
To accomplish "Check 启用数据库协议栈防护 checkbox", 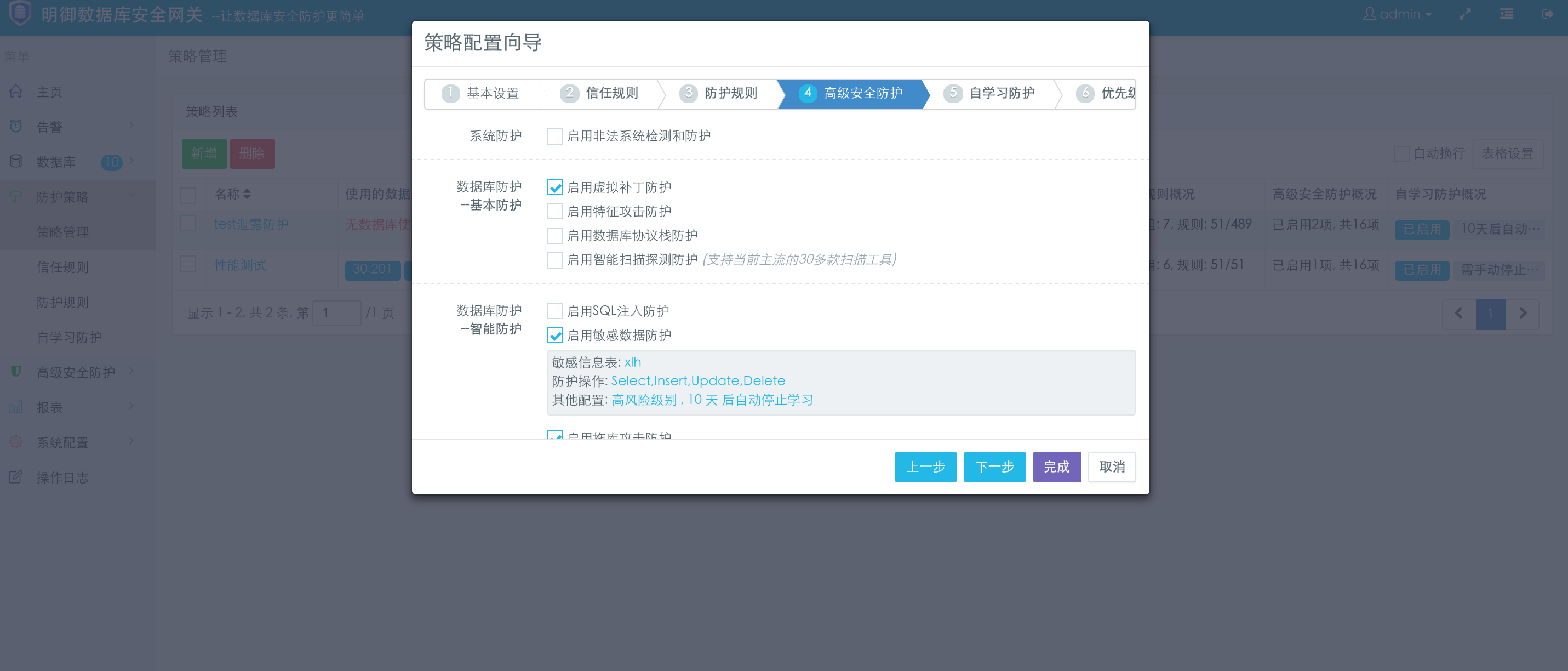I will [x=554, y=236].
